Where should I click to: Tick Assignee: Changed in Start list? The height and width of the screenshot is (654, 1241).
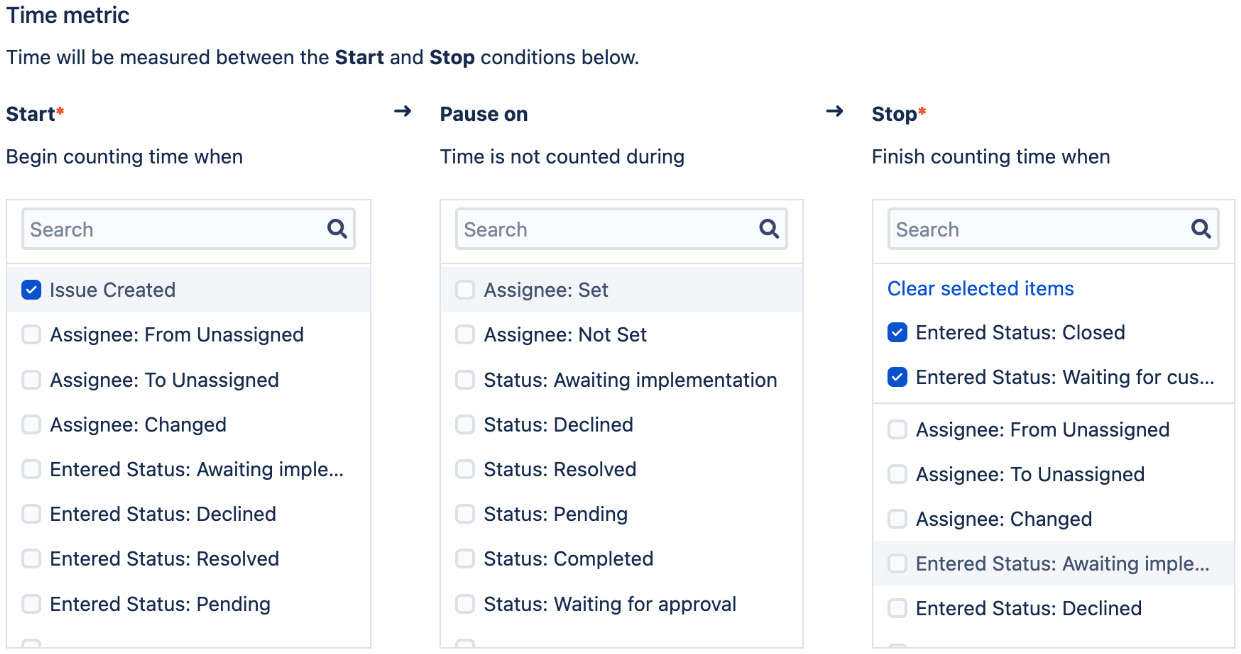[x=32, y=425]
